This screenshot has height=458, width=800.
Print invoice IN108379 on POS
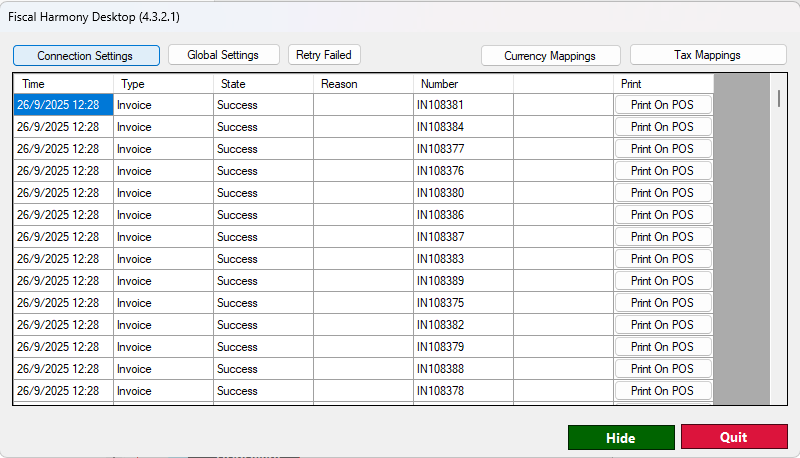[x=663, y=346]
